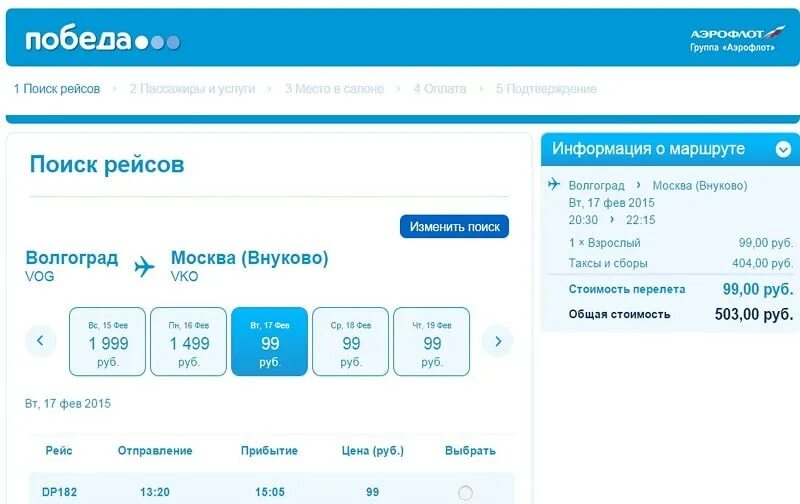Go to step 5 Подтверждение
Image resolution: width=800 pixels, height=504 pixels.
[546, 89]
